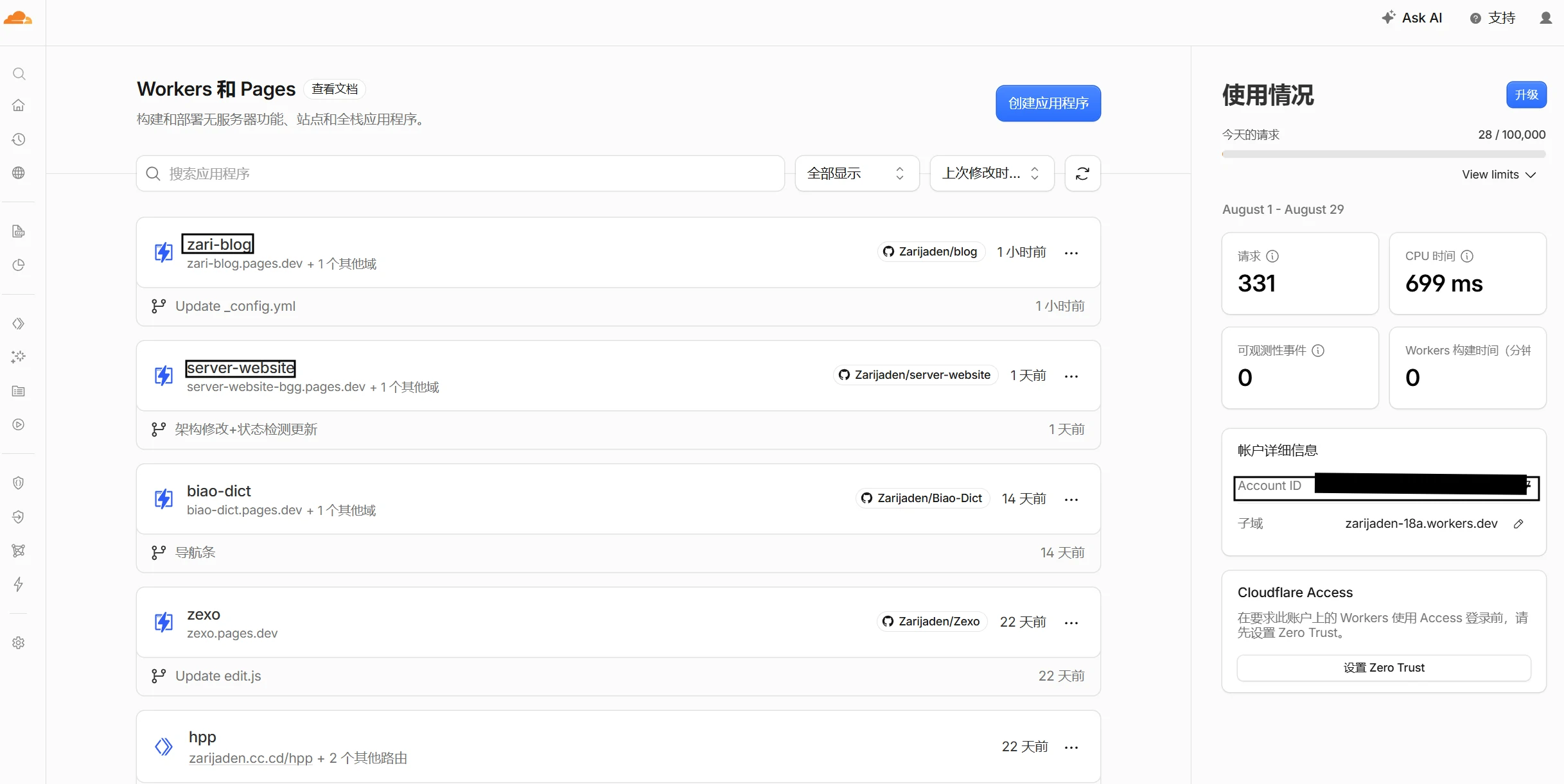This screenshot has width=1564, height=784.
Task: Open the zari-blog application
Action: (x=218, y=245)
